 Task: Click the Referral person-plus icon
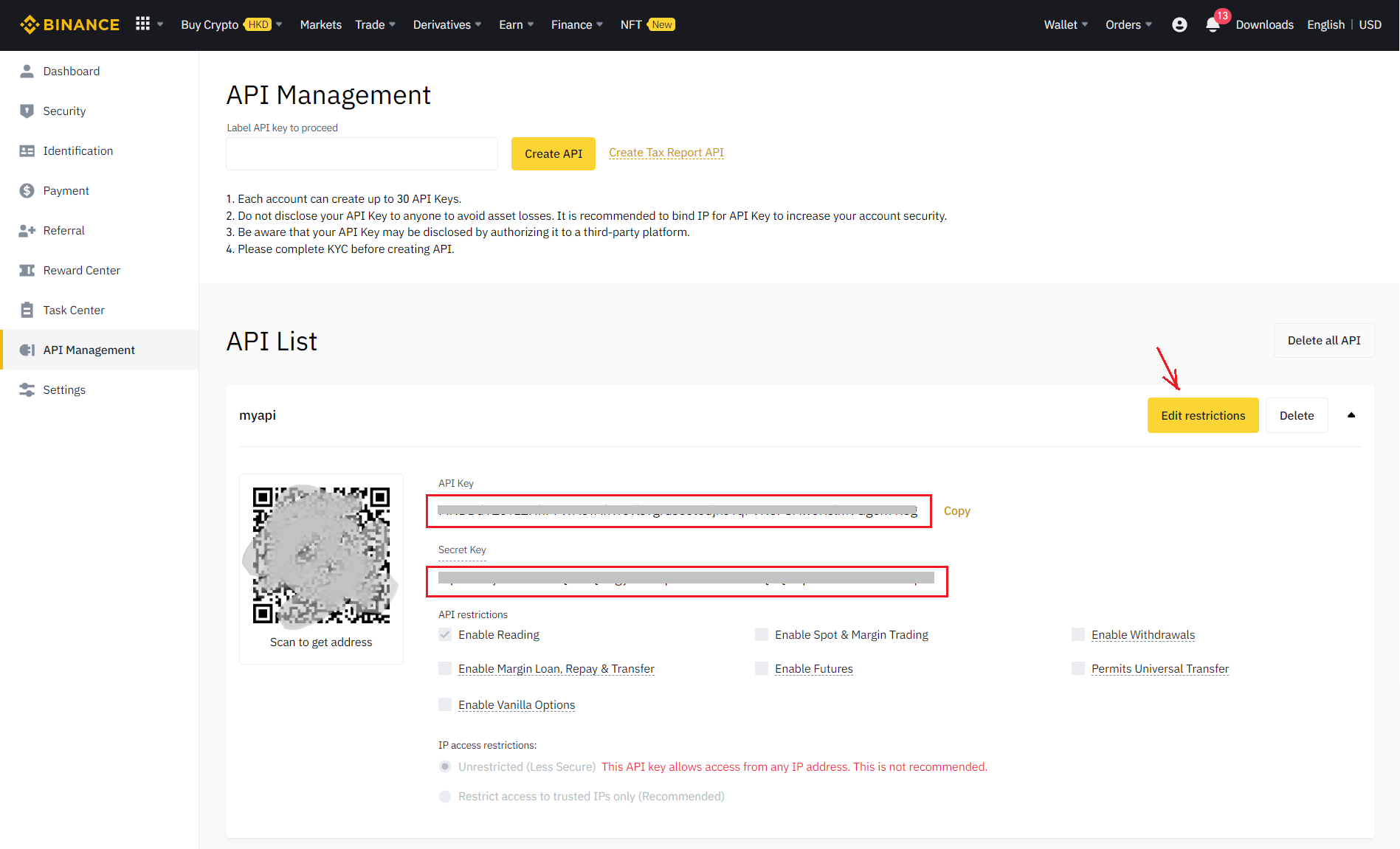[27, 230]
